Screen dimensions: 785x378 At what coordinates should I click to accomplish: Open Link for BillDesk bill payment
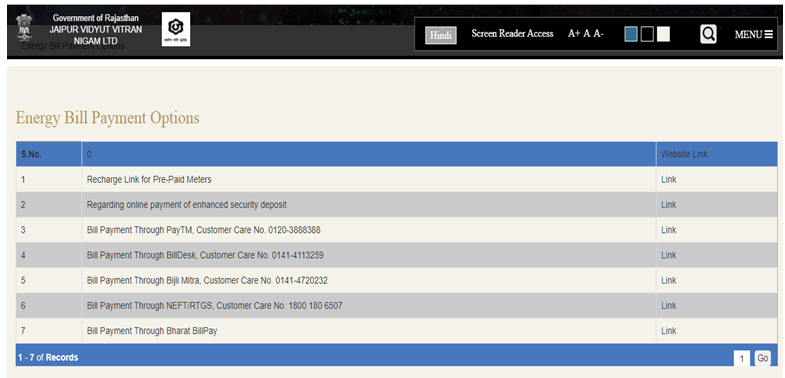[668, 255]
